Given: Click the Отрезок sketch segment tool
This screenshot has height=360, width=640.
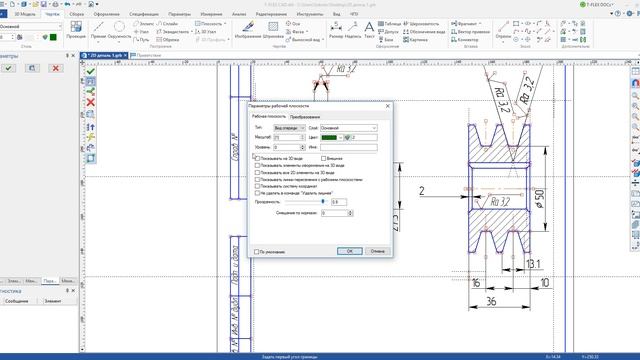Looking at the screenshot, I should [503, 30].
